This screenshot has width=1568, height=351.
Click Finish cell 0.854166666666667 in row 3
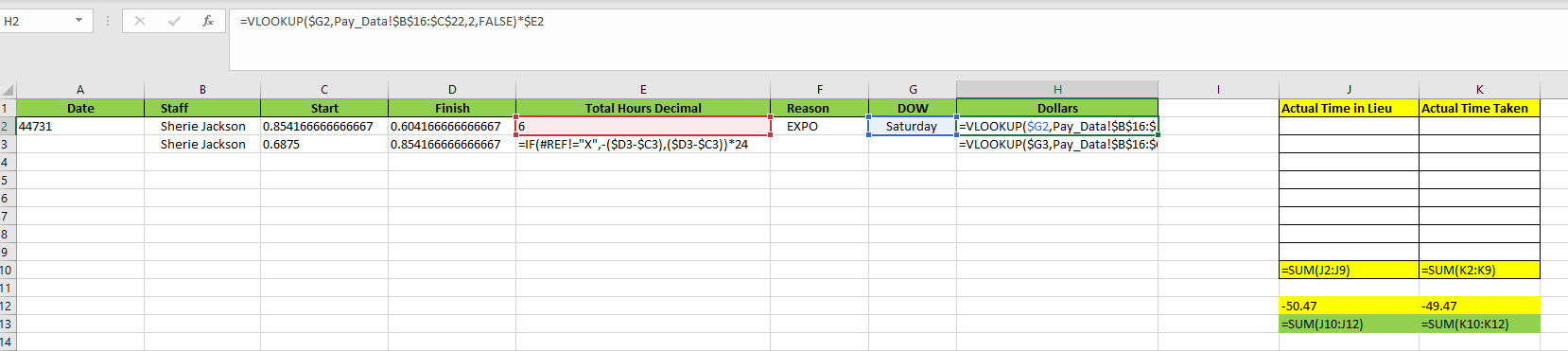pos(452,144)
